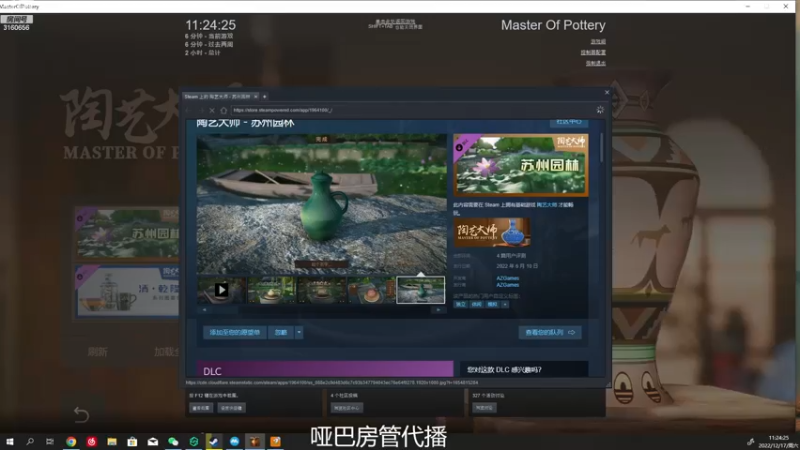Click the purple DLC section header

click(x=325, y=370)
